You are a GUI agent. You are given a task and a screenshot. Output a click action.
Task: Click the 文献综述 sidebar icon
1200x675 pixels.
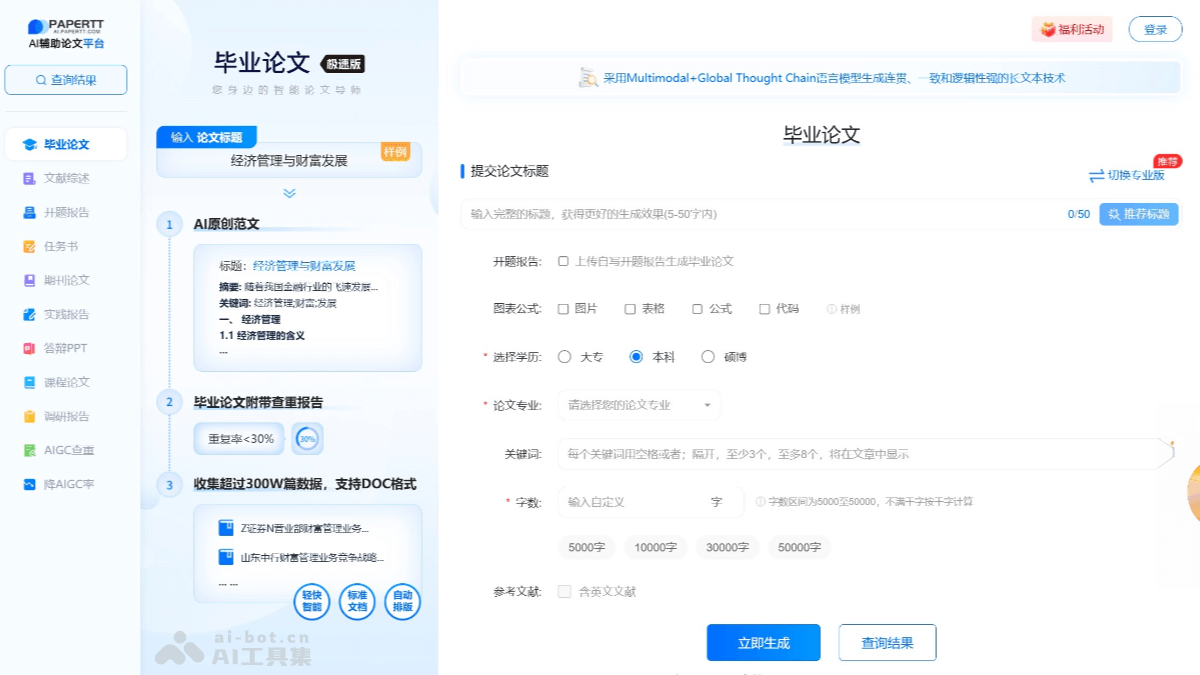(29, 179)
